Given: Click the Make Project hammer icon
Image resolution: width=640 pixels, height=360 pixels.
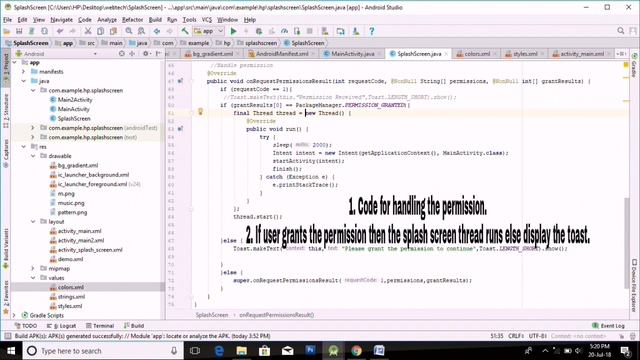Looking at the screenshot, I should point(185,31).
